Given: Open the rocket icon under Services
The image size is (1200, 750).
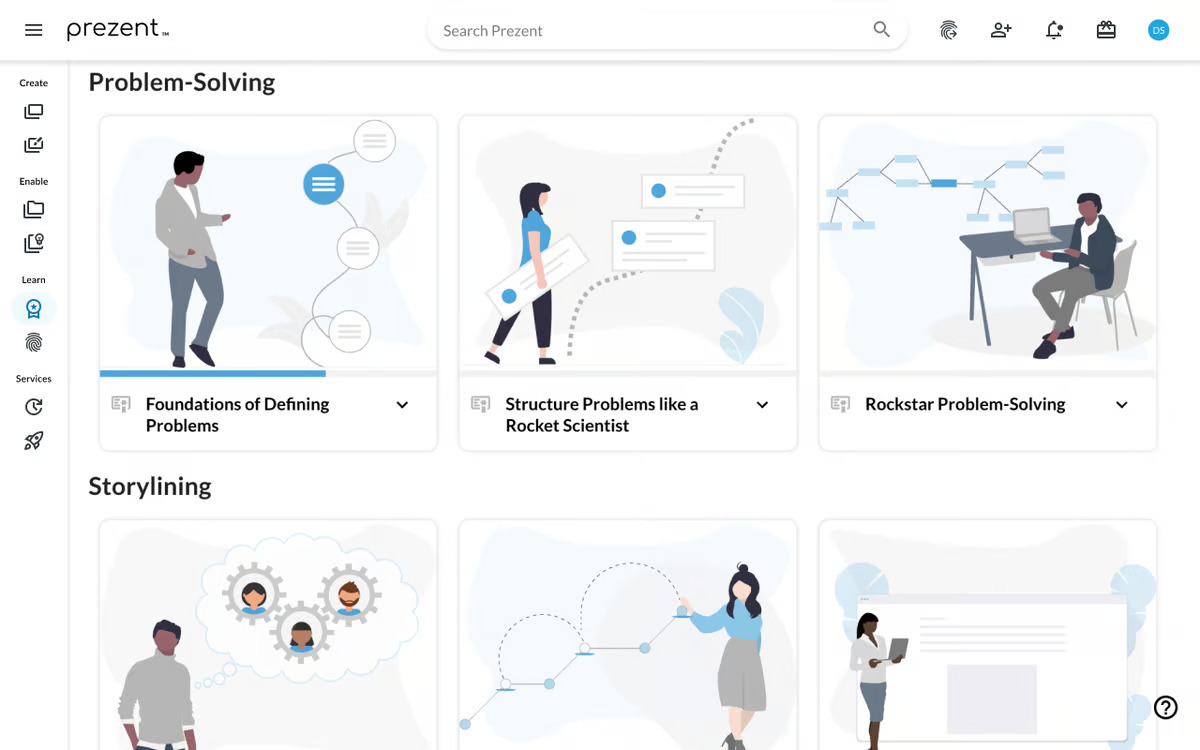Looking at the screenshot, I should pyautogui.click(x=34, y=441).
